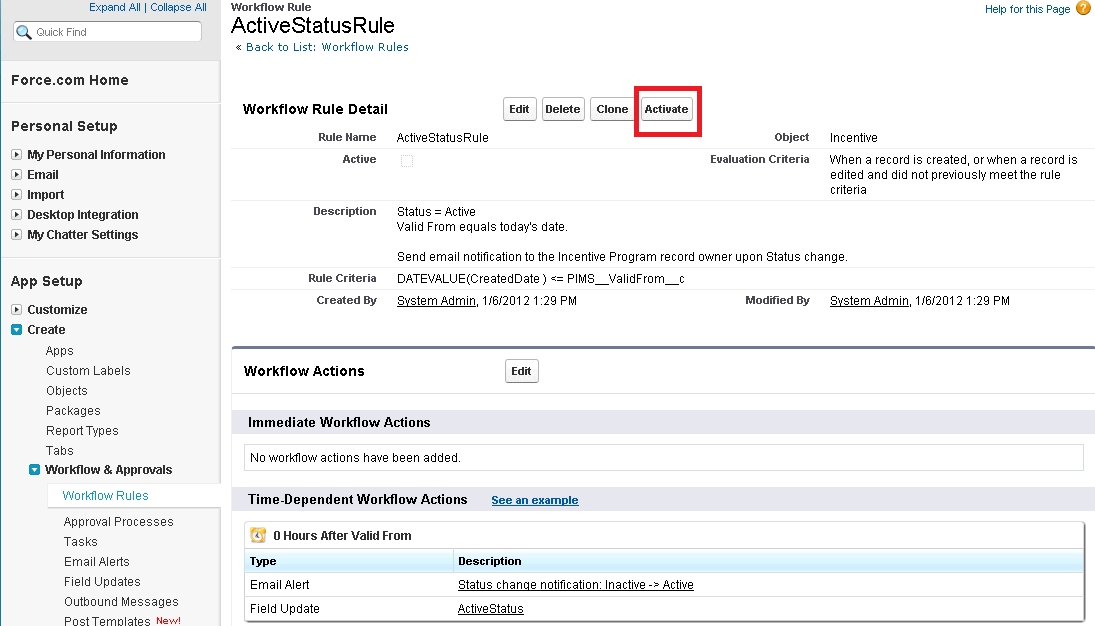The image size is (1095, 626).
Task: Expand the Email setup section
Action: [x=16, y=175]
